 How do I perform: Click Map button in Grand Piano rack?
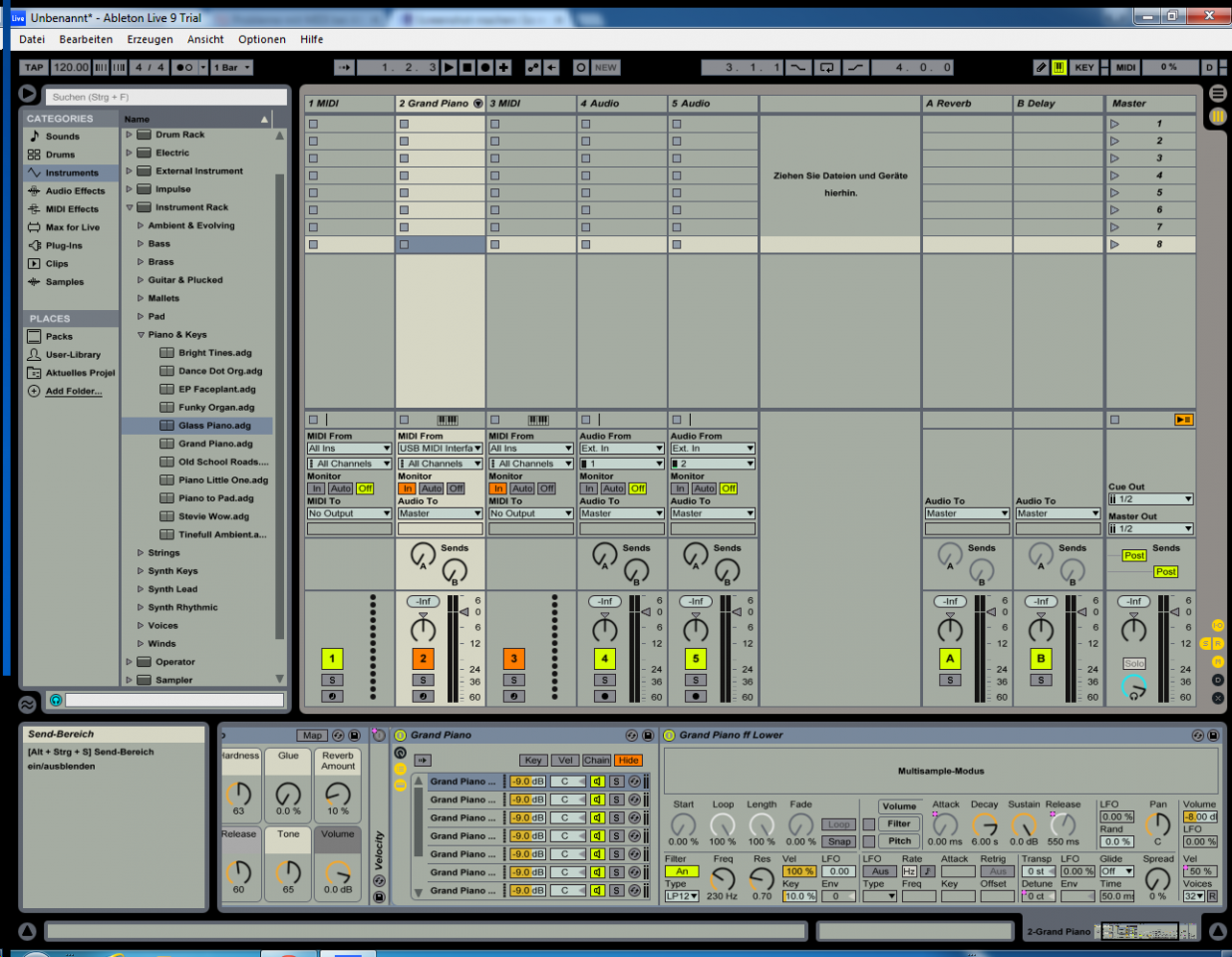(x=312, y=736)
